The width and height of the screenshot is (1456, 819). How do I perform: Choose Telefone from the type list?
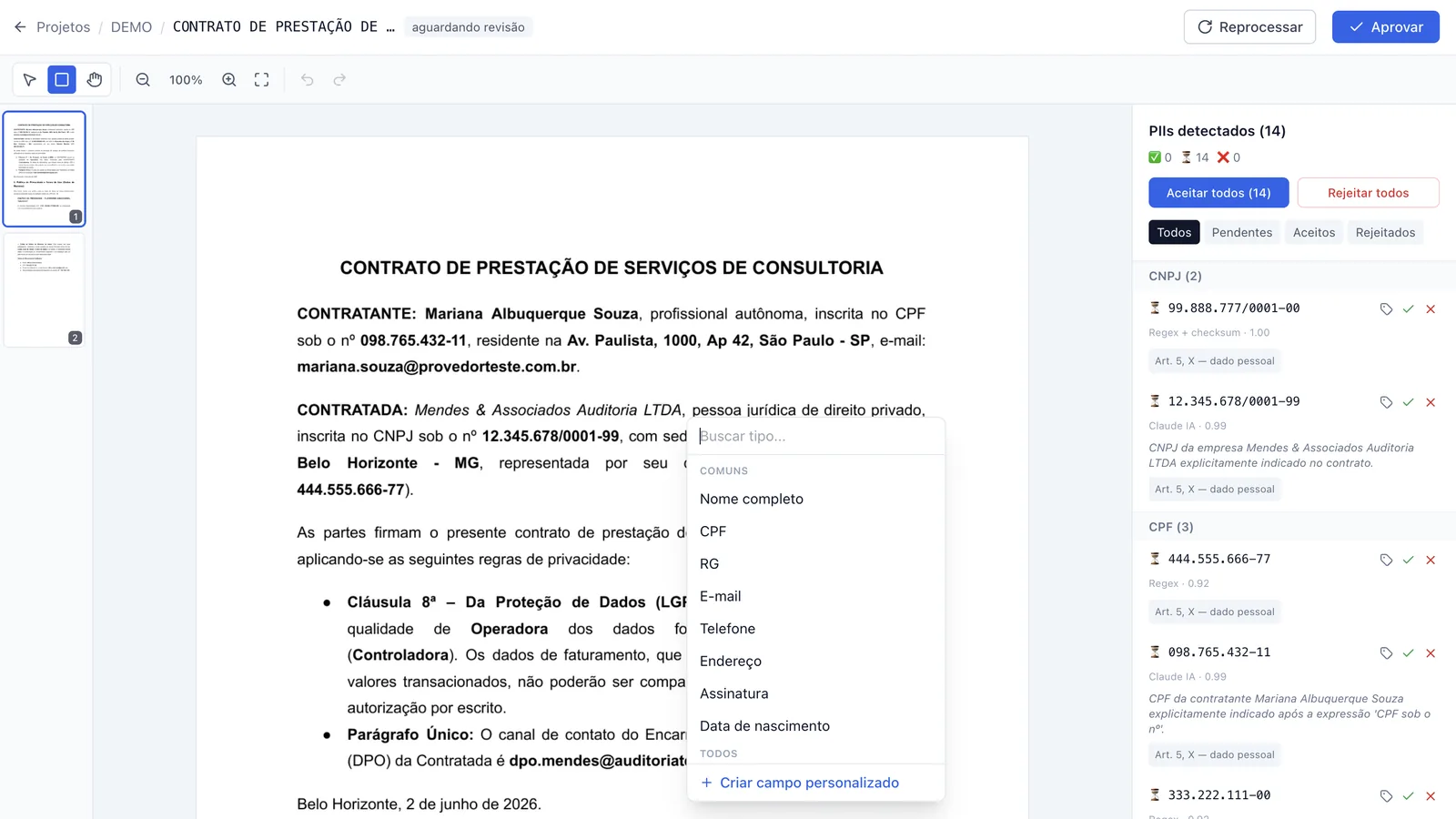point(815,629)
